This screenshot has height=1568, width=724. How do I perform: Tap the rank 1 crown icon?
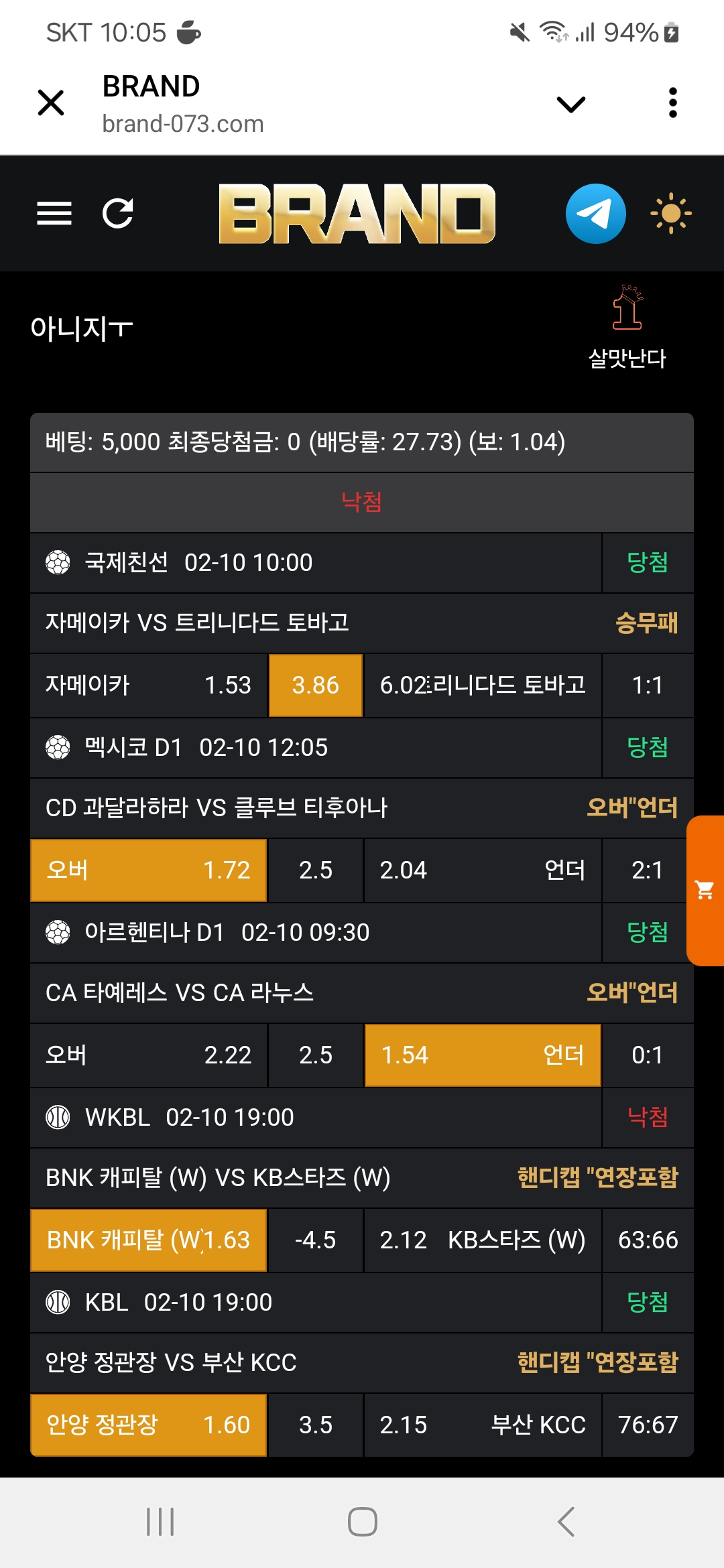point(627,308)
